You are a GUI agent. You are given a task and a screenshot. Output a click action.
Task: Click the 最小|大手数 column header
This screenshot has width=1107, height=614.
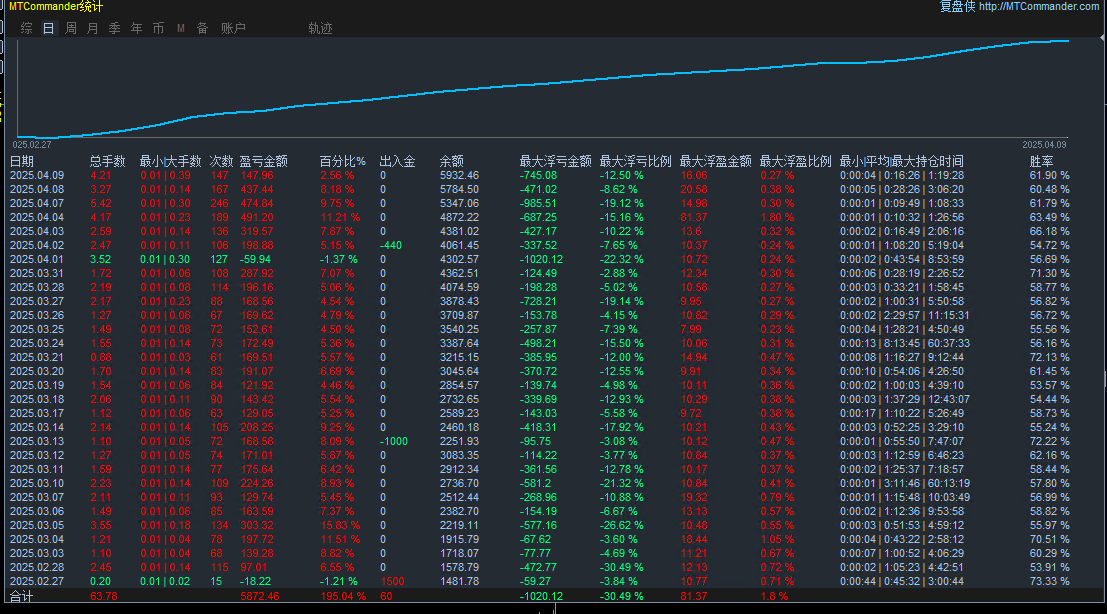170,162
